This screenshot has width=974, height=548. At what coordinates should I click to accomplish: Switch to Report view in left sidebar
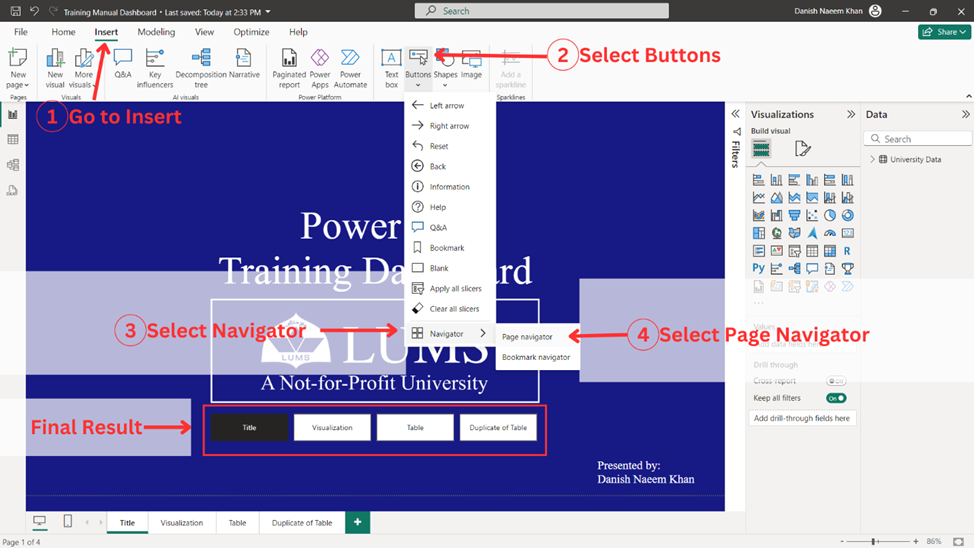click(x=12, y=114)
